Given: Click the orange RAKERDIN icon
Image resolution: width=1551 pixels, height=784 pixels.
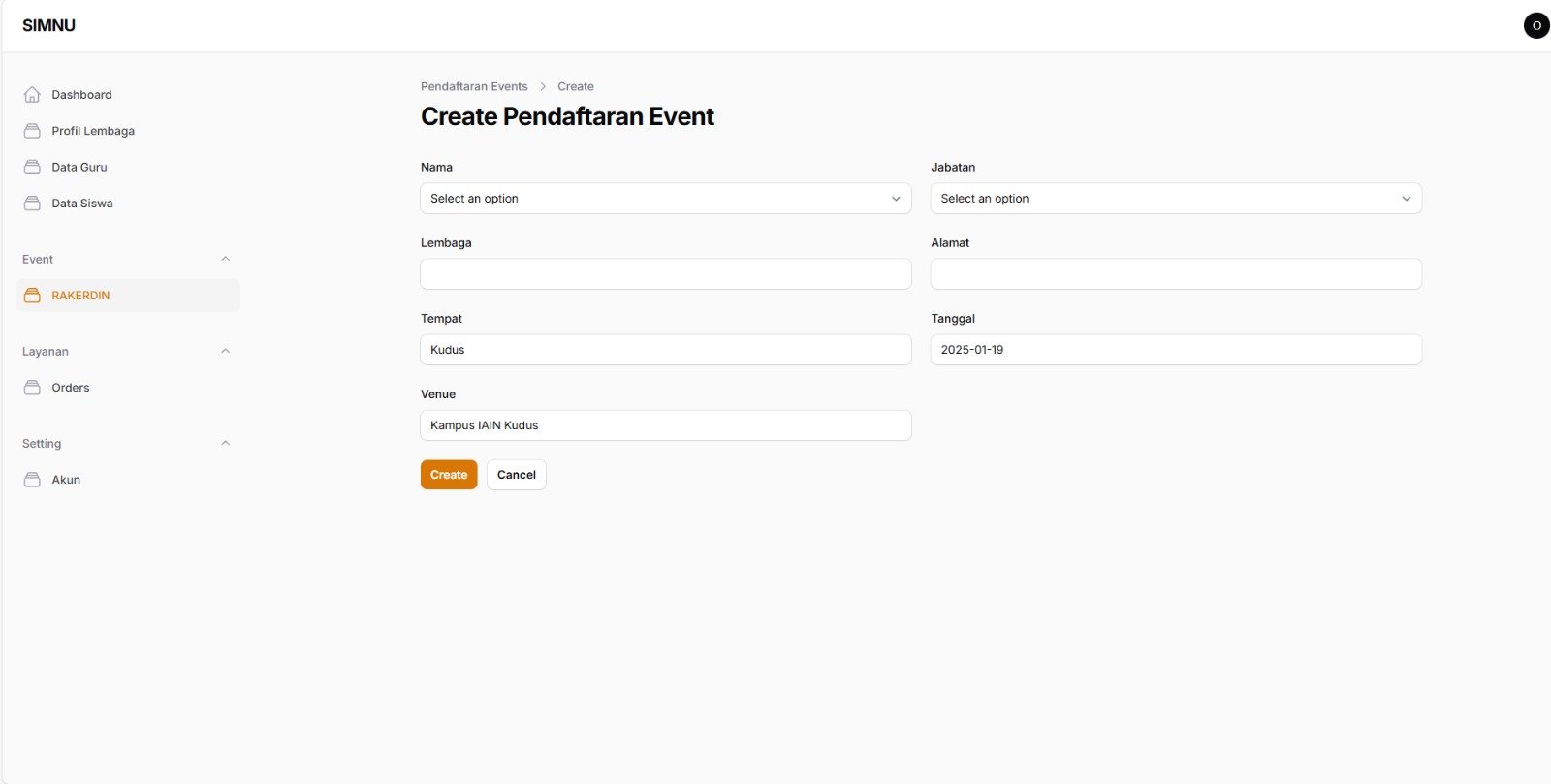Looking at the screenshot, I should pyautogui.click(x=32, y=296).
